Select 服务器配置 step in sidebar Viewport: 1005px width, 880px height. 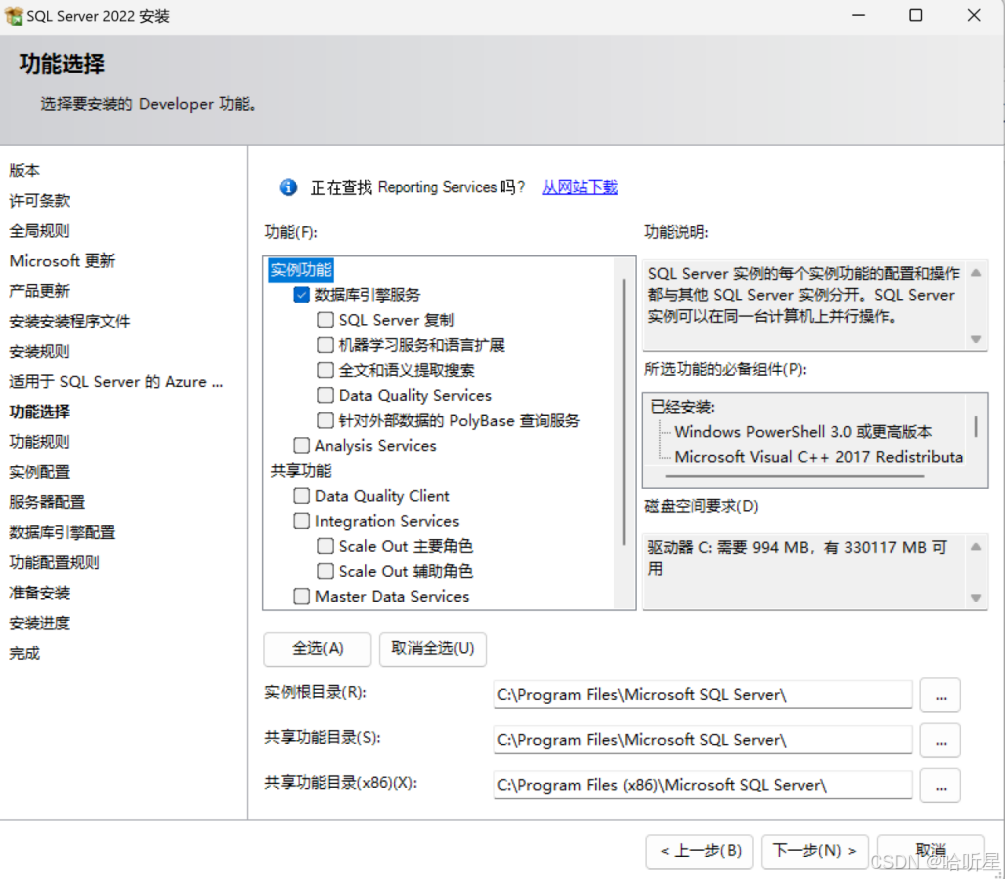point(47,502)
